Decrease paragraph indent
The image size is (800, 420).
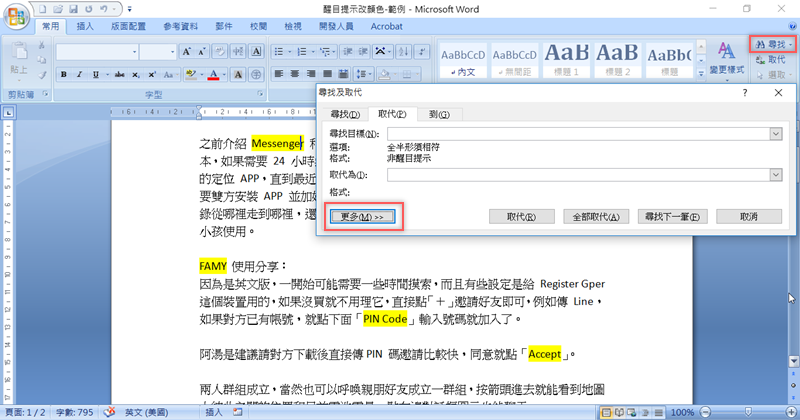[348, 52]
